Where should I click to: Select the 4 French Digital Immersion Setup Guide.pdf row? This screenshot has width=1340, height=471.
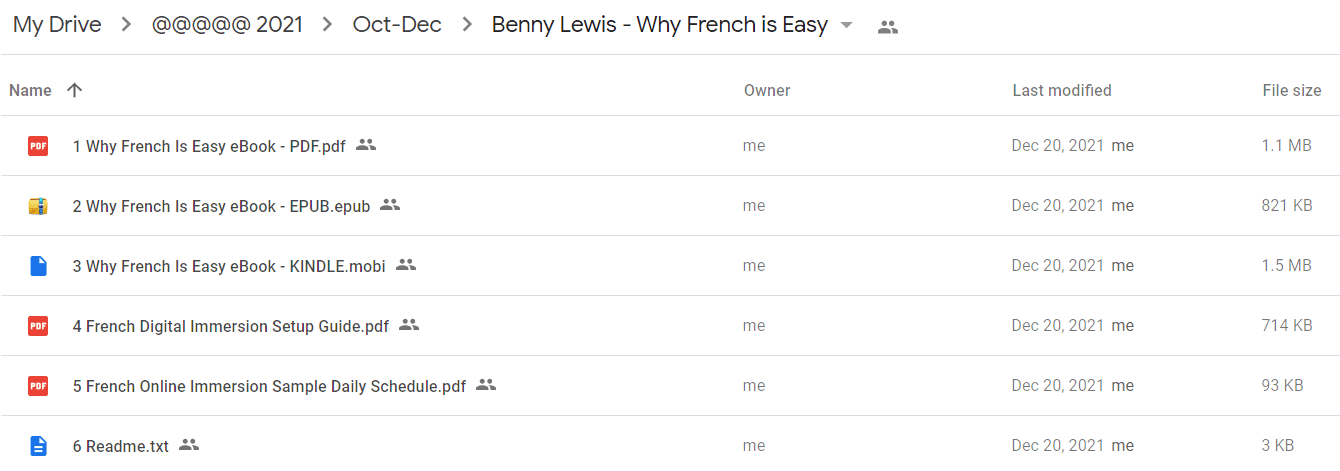[x=670, y=326]
